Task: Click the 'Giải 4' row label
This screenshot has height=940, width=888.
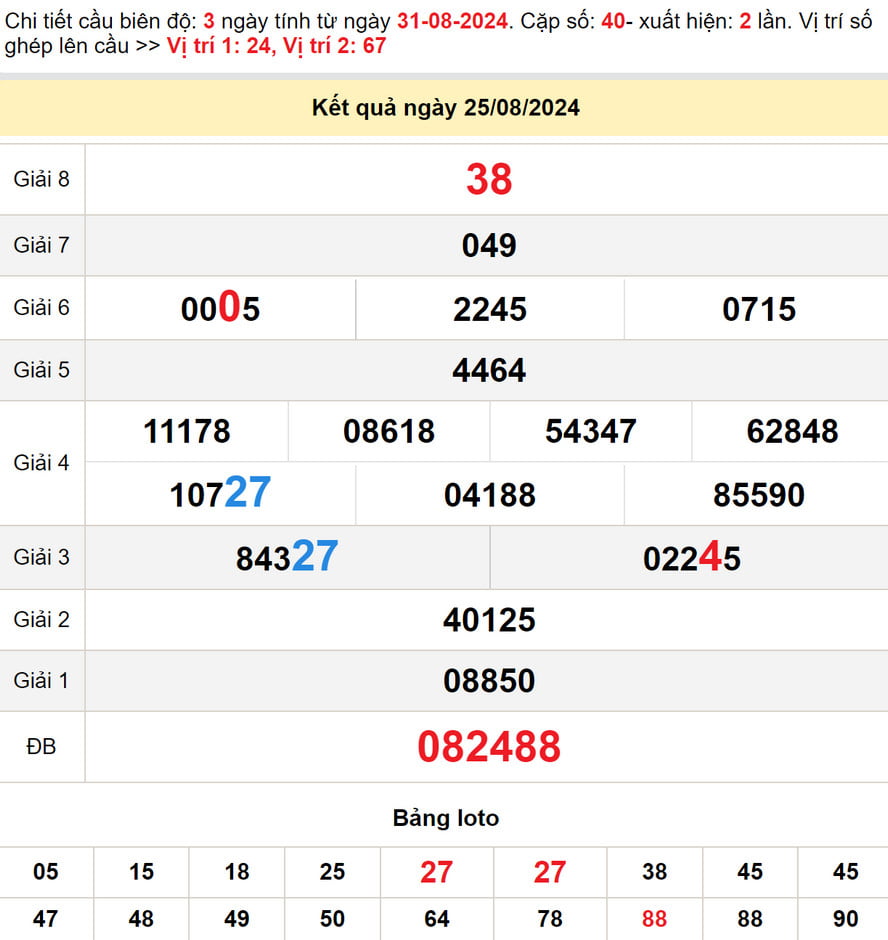Action: (x=41, y=463)
